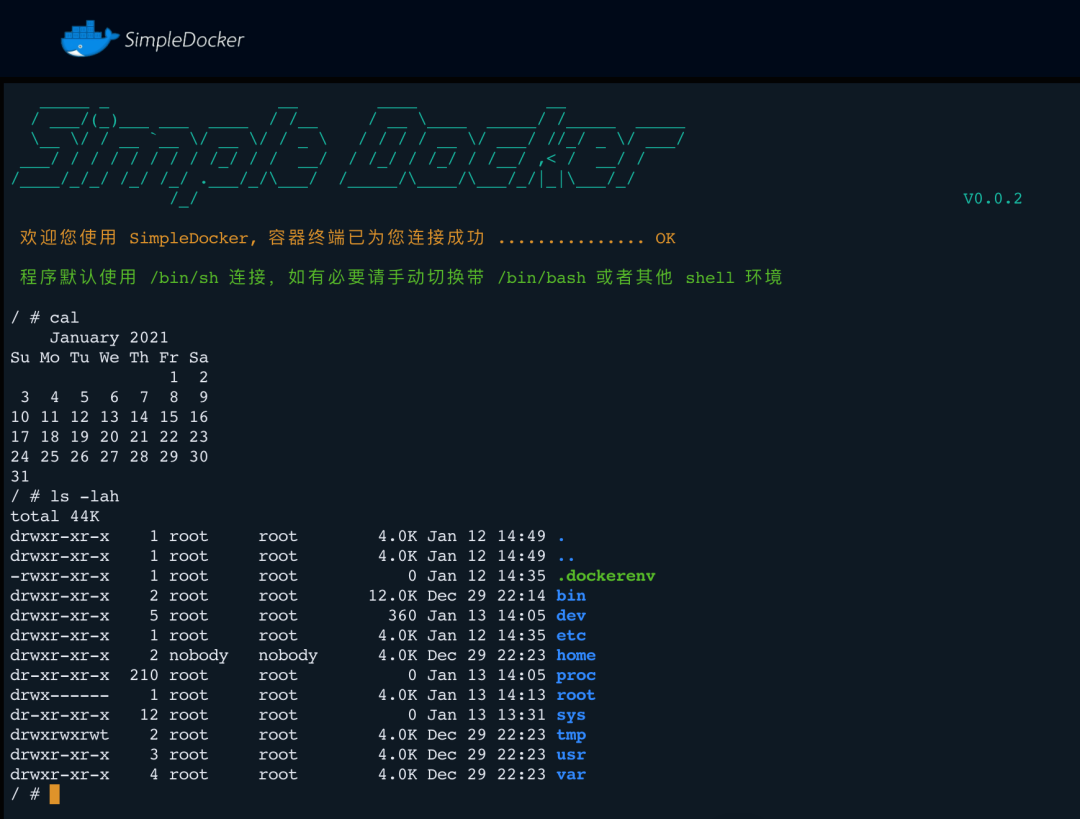Open the var directory entry
This screenshot has width=1080, height=819.
pos(570,774)
